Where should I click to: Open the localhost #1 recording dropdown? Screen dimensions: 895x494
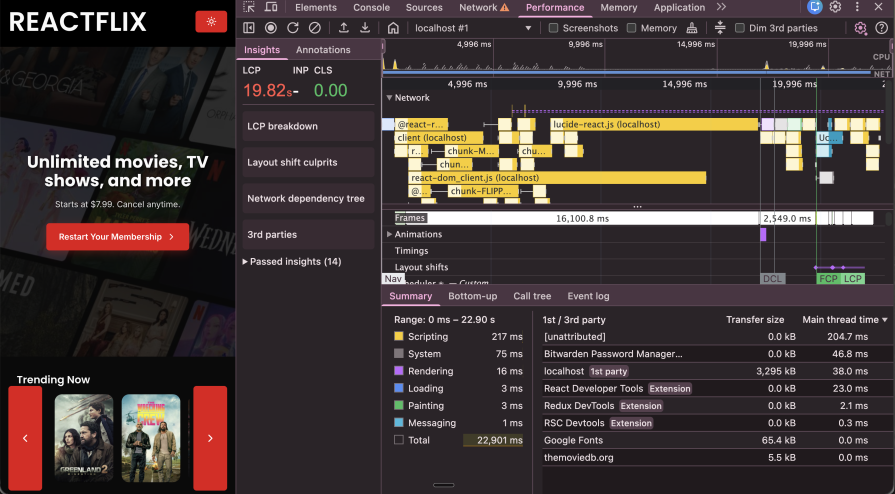pyautogui.click(x=472, y=28)
